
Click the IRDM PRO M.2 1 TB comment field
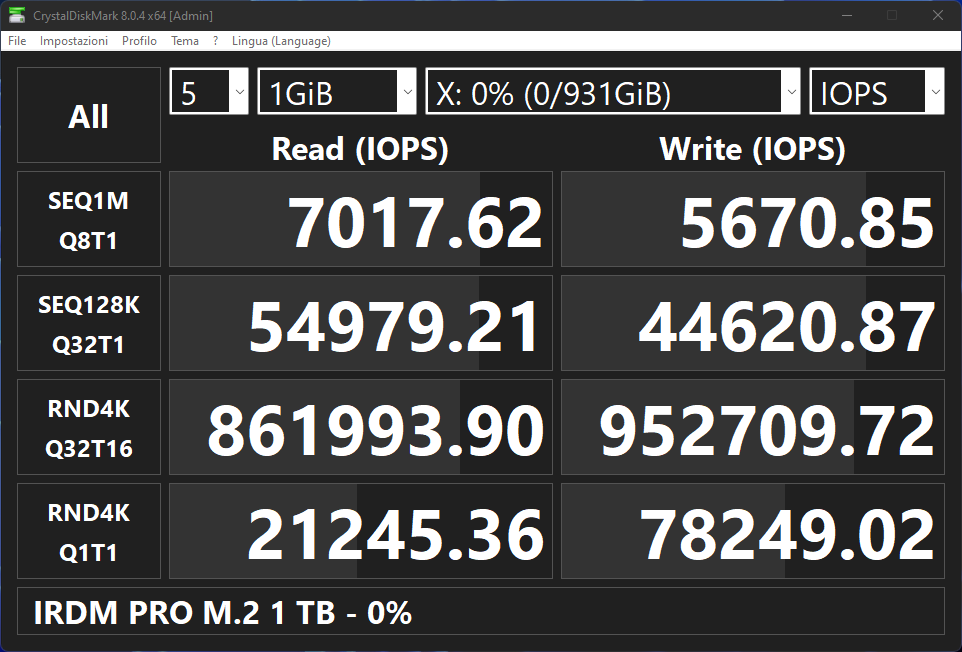point(481,612)
